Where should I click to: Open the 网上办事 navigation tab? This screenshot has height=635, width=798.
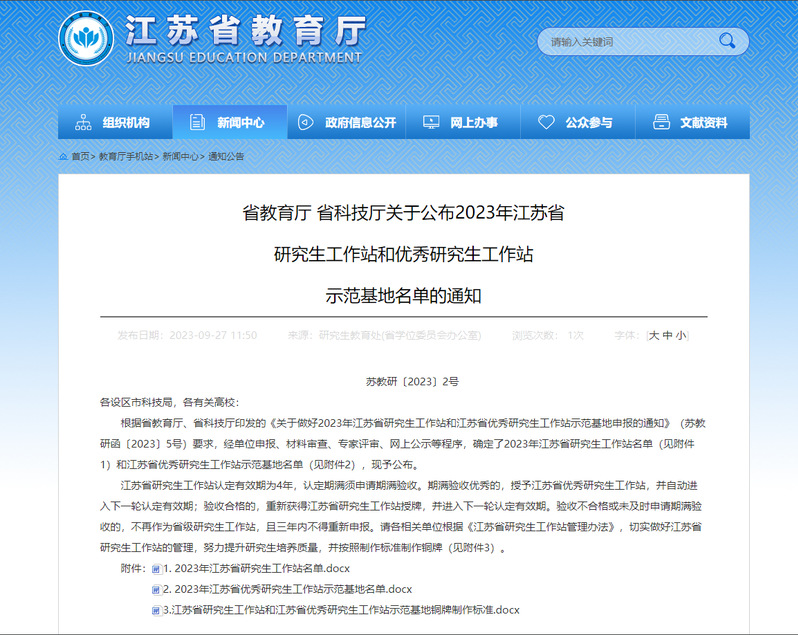click(x=461, y=122)
